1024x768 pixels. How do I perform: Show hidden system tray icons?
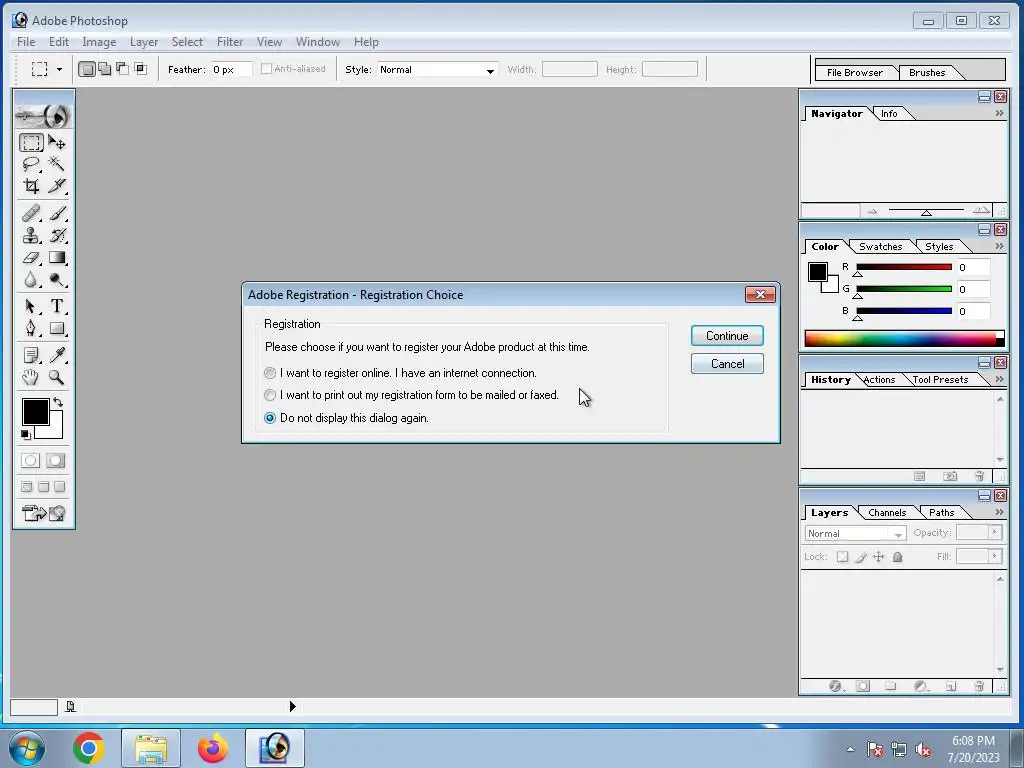coord(850,749)
